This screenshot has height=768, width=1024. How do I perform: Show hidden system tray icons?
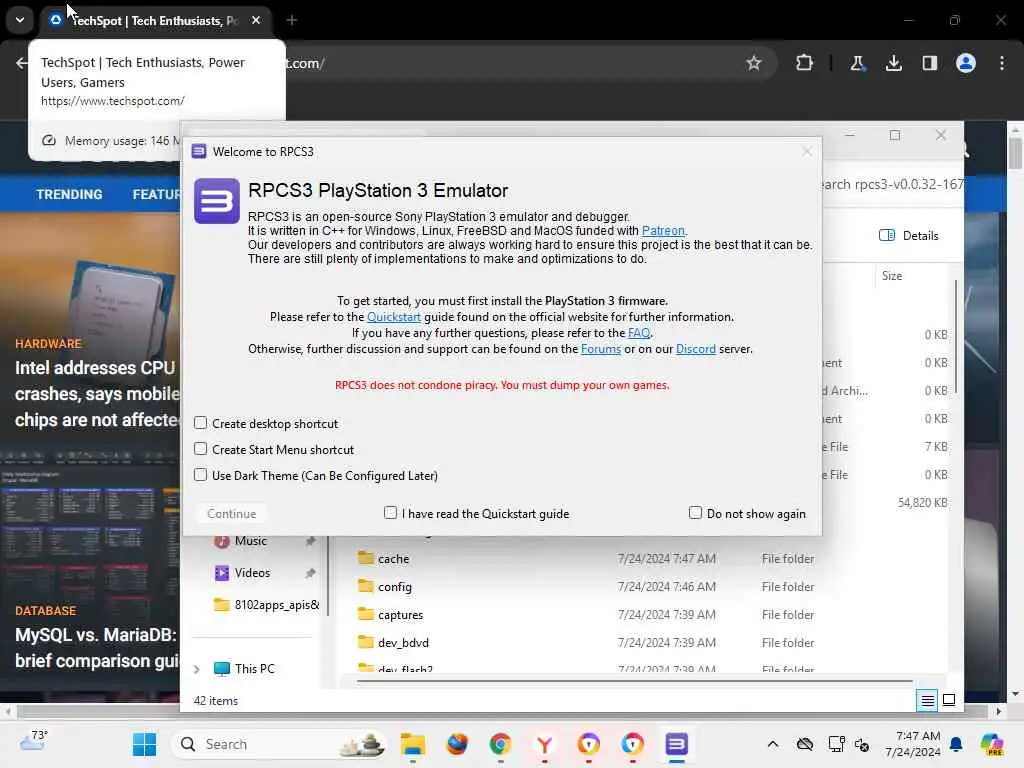[773, 744]
